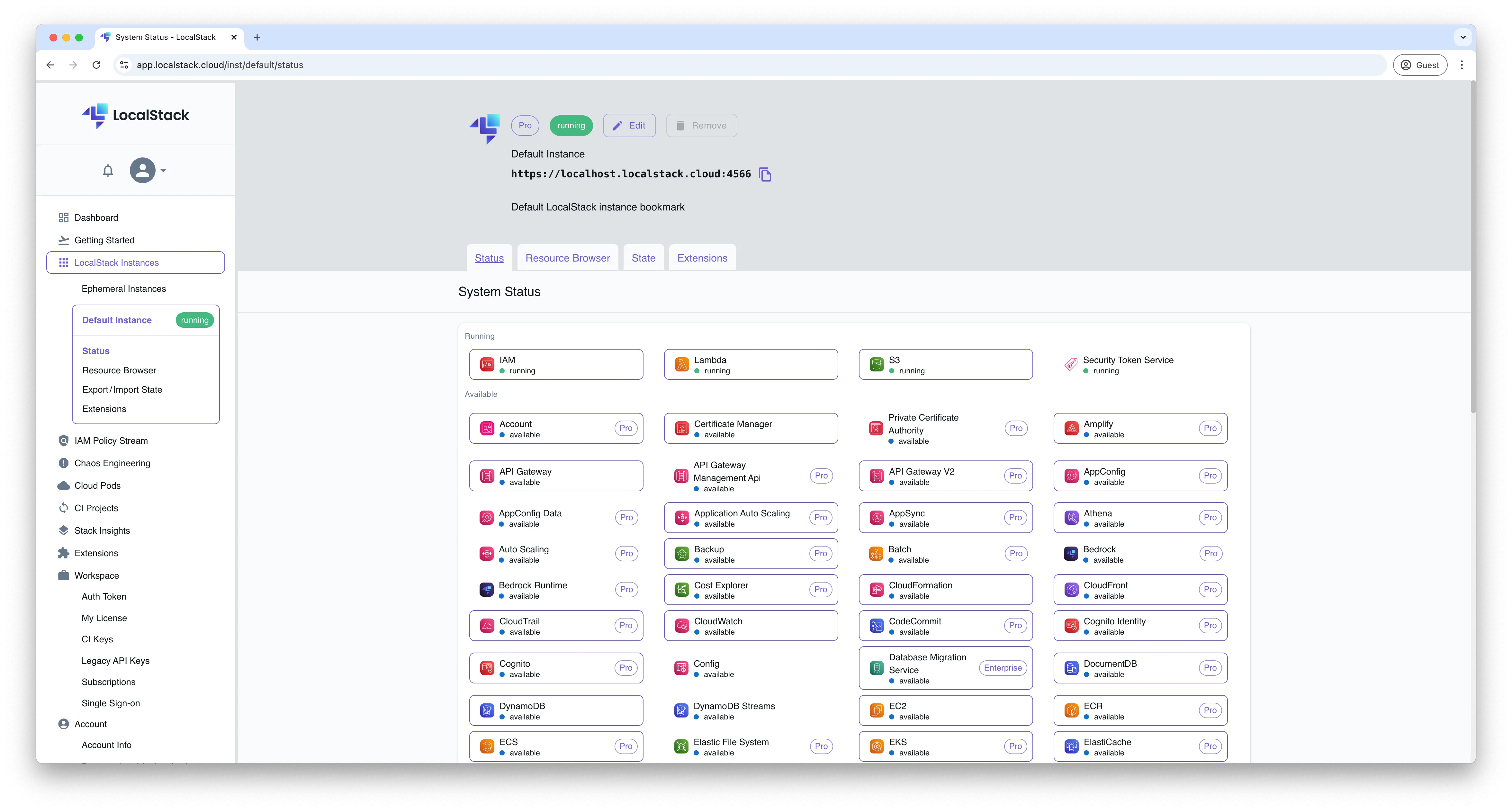Screen dimensions: 1512x811
Task: Open the Stack Insights sidebar icon
Action: [x=64, y=530]
